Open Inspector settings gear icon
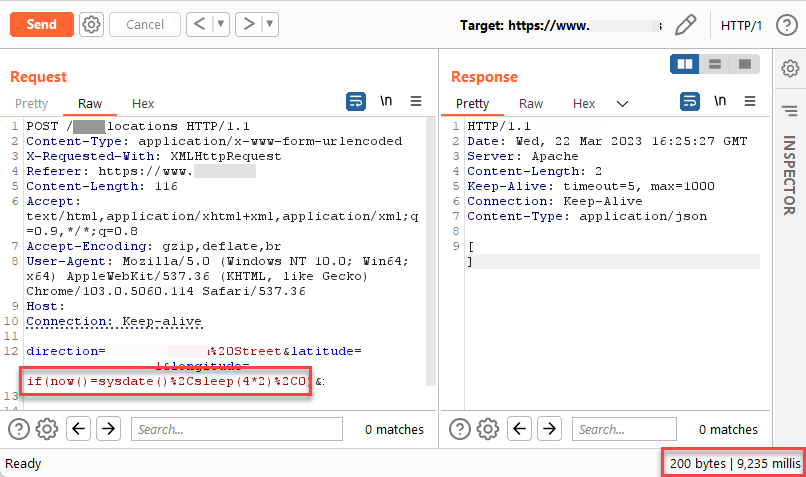The width and height of the screenshot is (806, 477). point(790,68)
